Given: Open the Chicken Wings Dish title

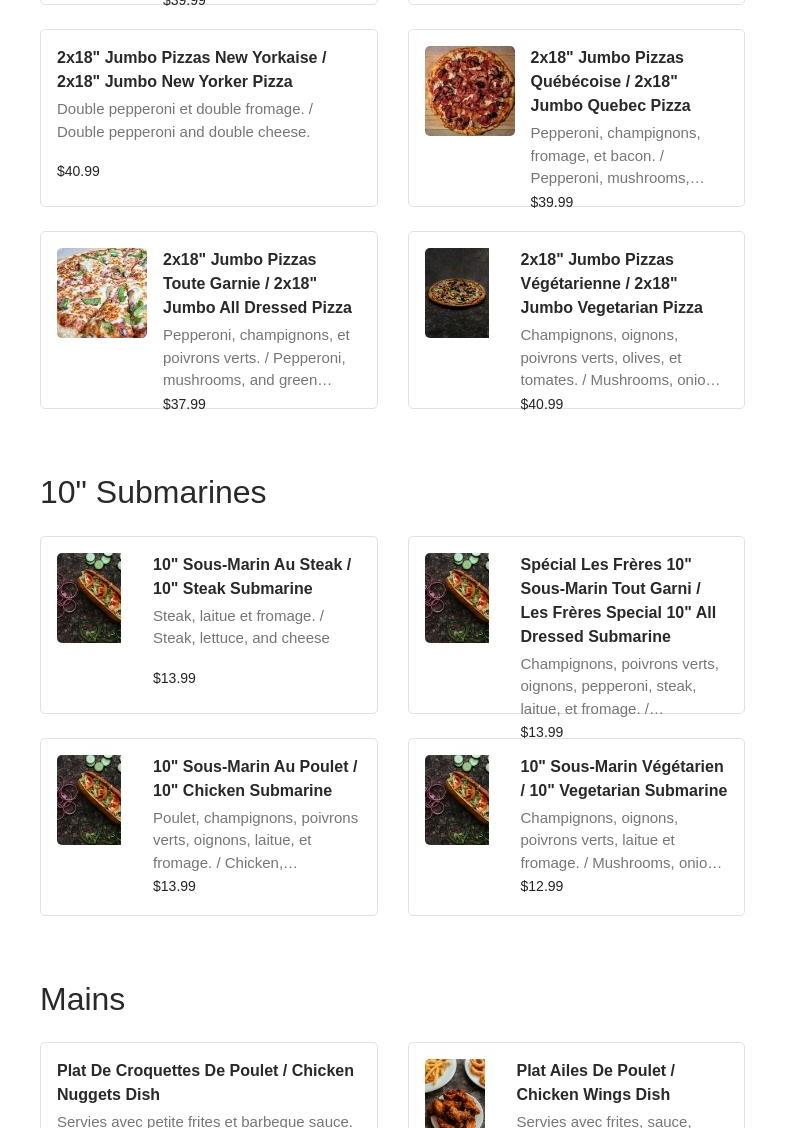Looking at the screenshot, I should (x=595, y=1082).
